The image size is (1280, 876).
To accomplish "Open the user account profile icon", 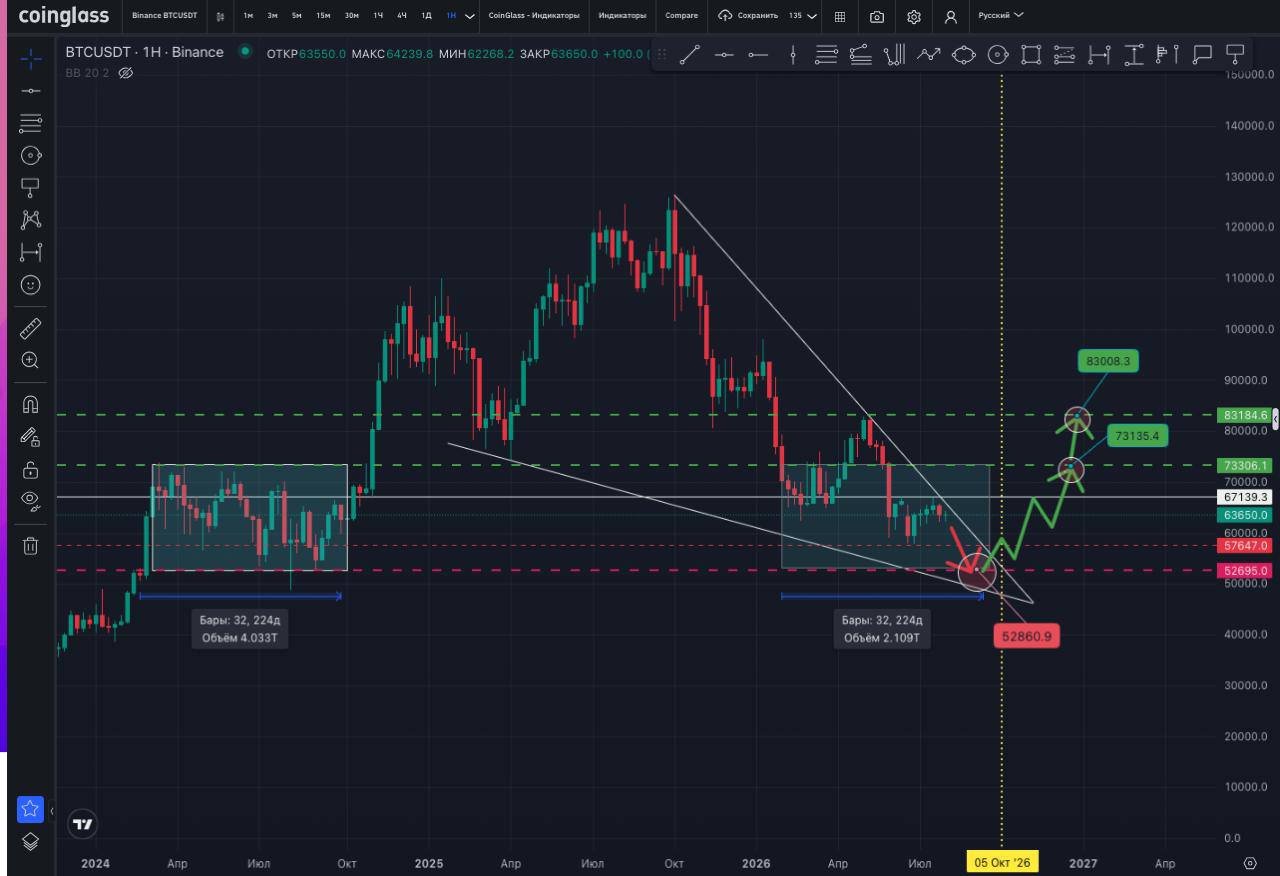I will tap(951, 17).
